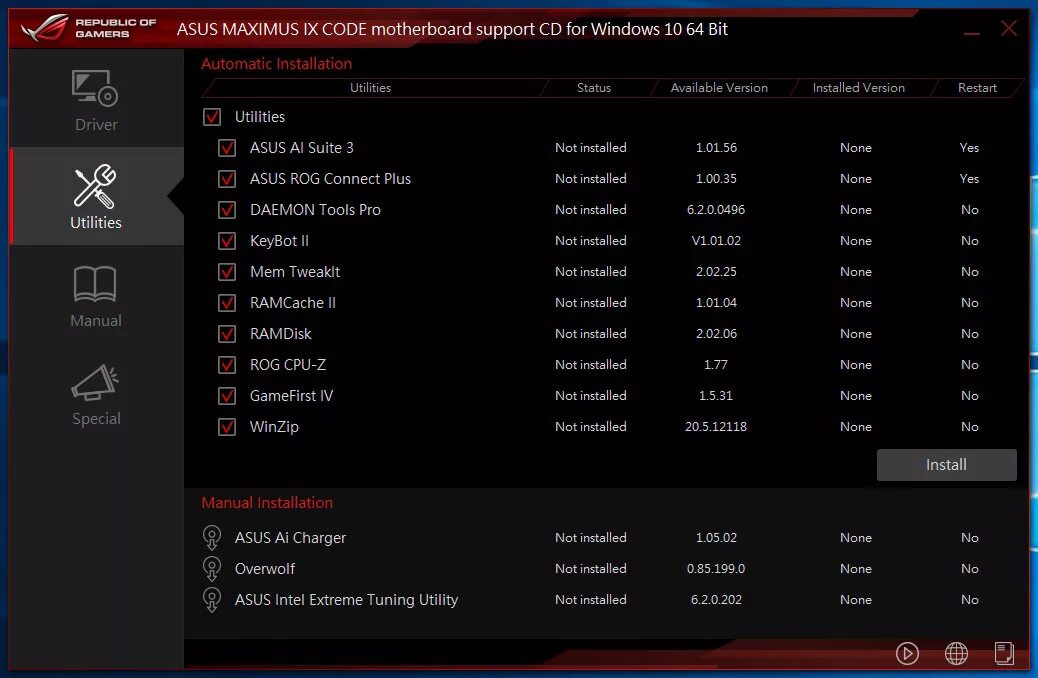Click version 6.2.0.202 of Extreme Tuning Utility
Viewport: 1038px width, 678px height.
coord(716,600)
